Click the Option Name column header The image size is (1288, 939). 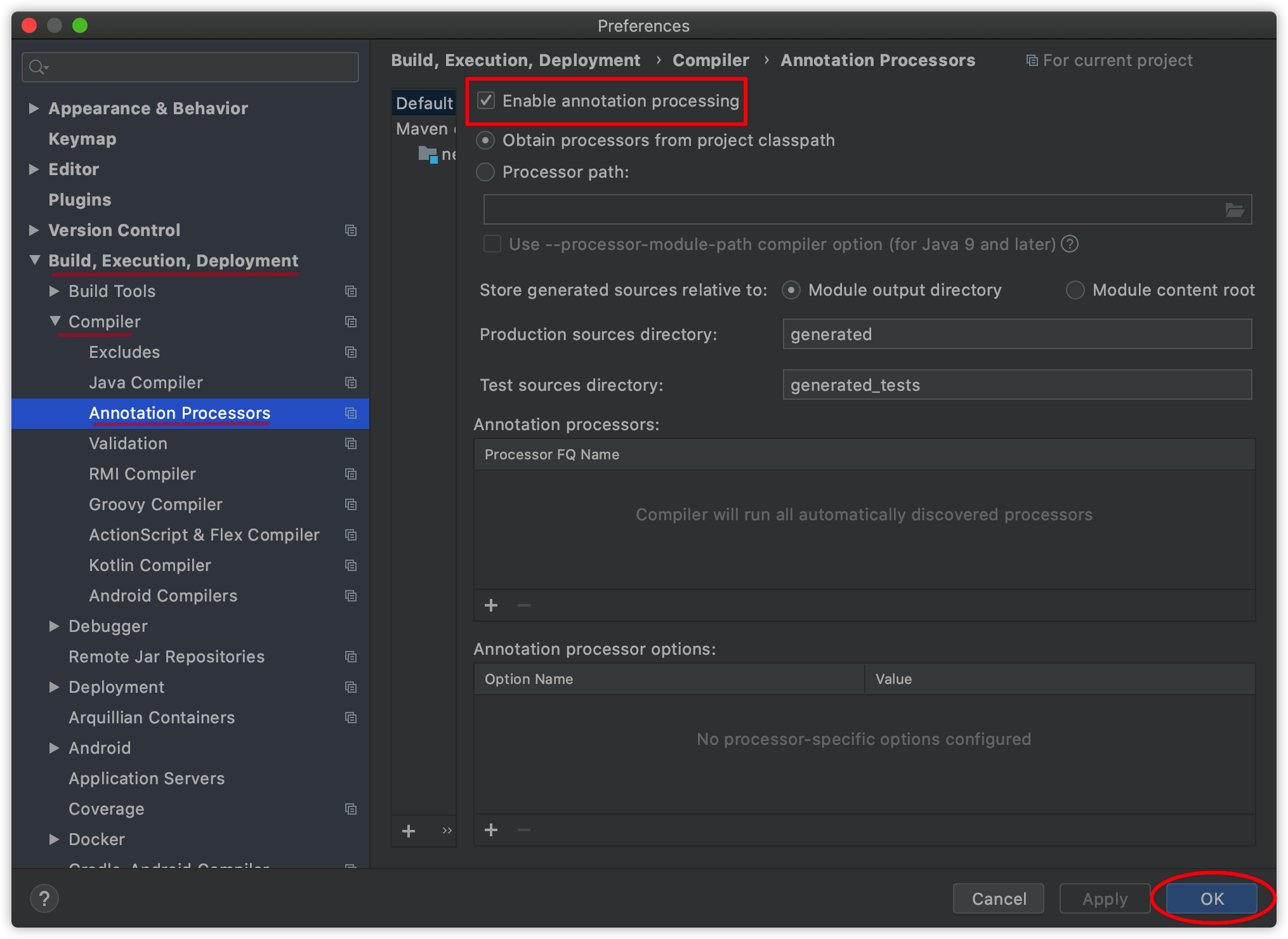(669, 679)
